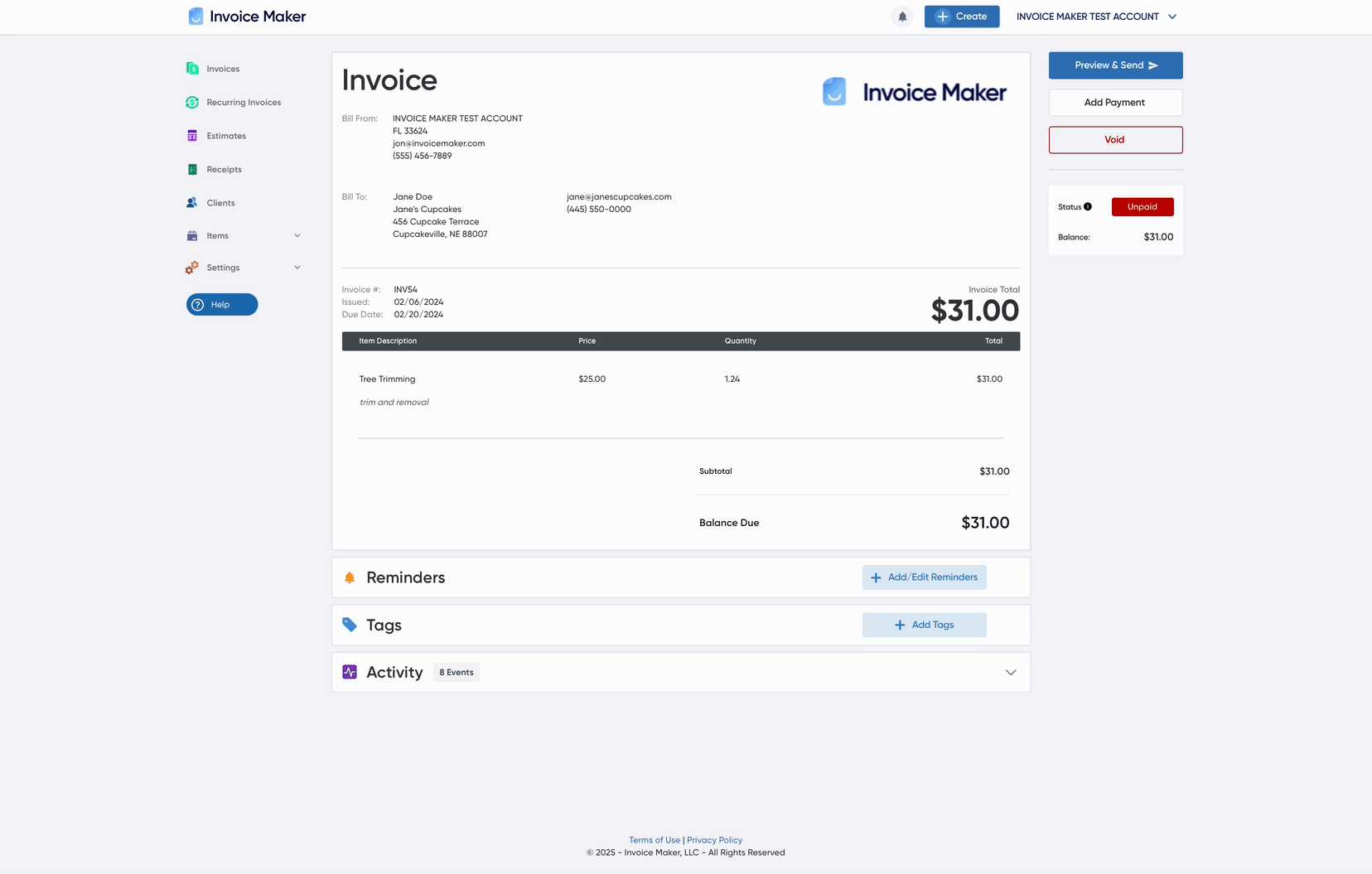The image size is (1372, 874).
Task: Click Preview & Send button
Action: pyautogui.click(x=1115, y=65)
